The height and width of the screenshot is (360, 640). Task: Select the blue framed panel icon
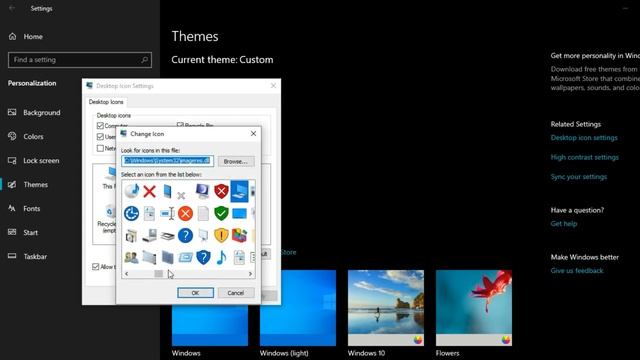(185, 258)
